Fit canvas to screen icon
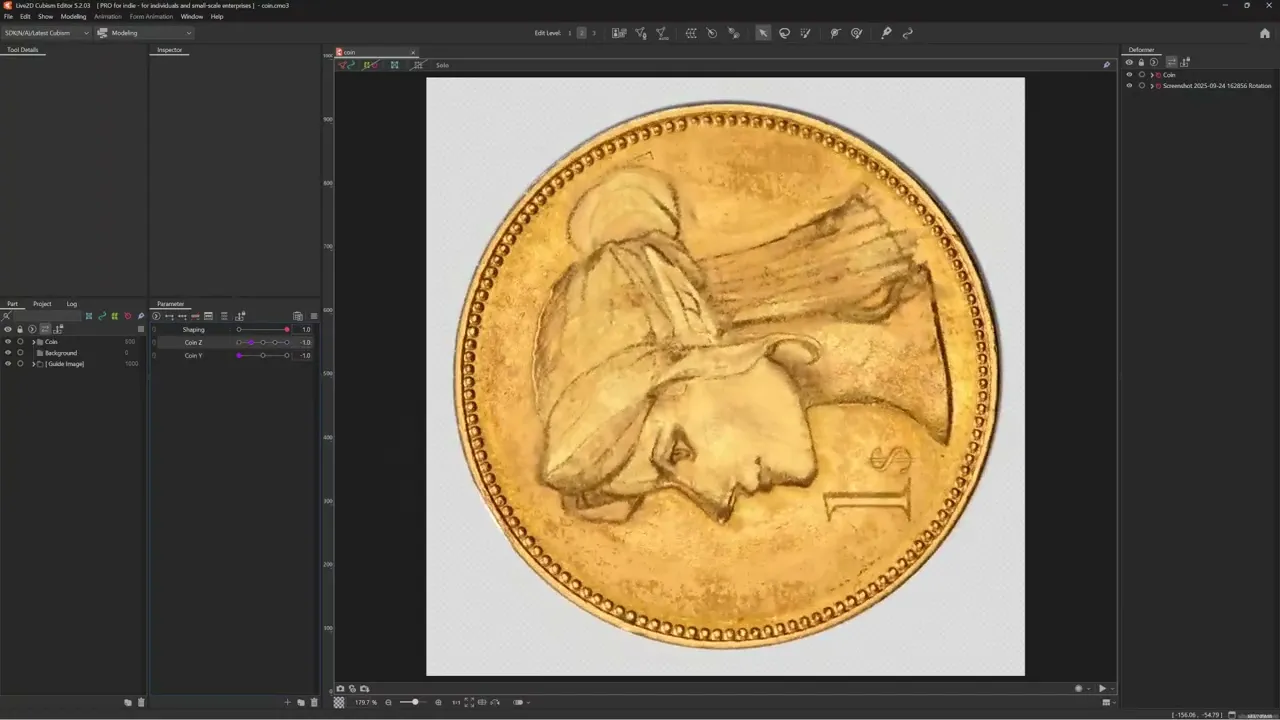This screenshot has width=1280, height=720. point(469,702)
